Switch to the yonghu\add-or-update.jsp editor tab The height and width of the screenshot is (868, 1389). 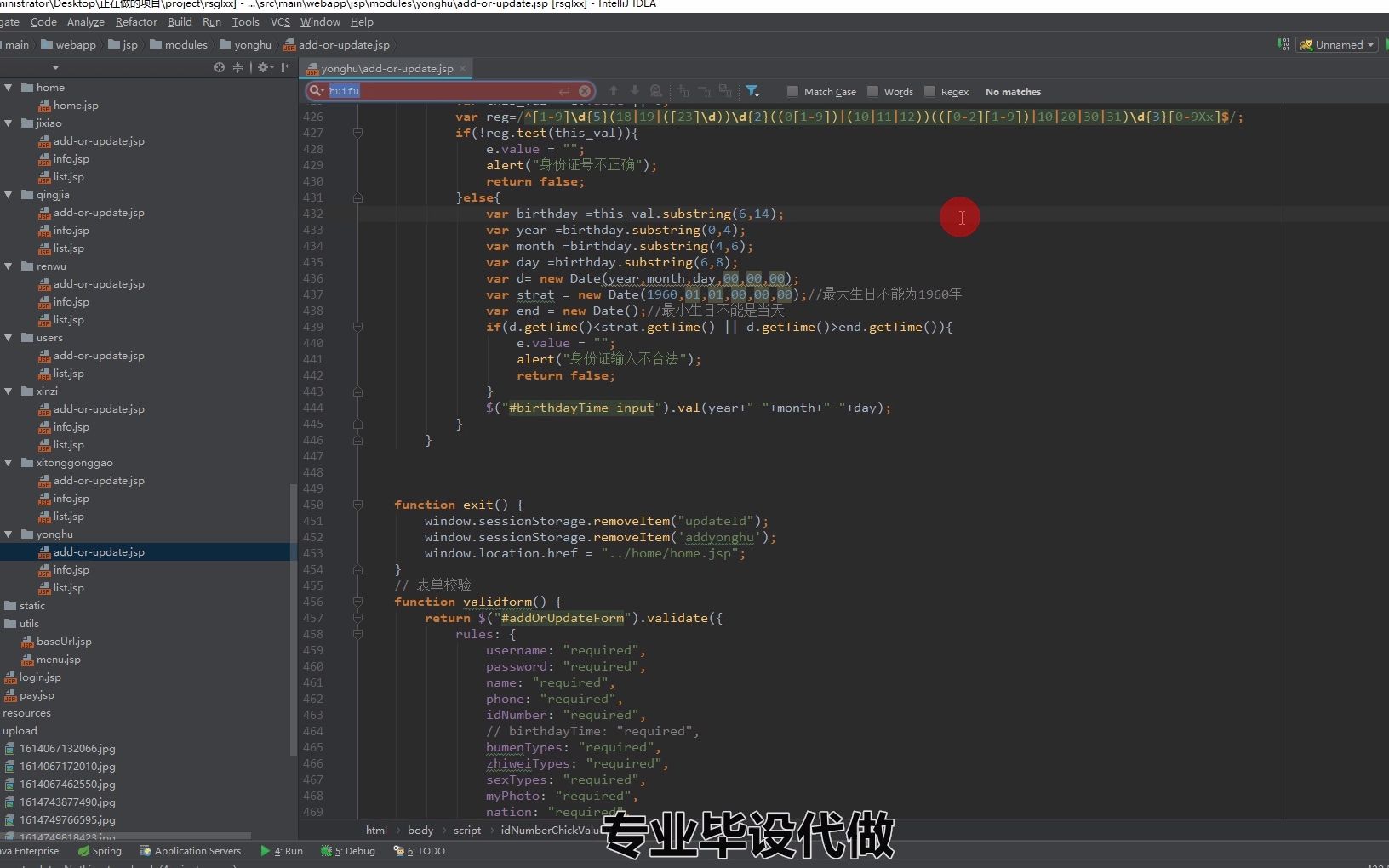[386, 68]
